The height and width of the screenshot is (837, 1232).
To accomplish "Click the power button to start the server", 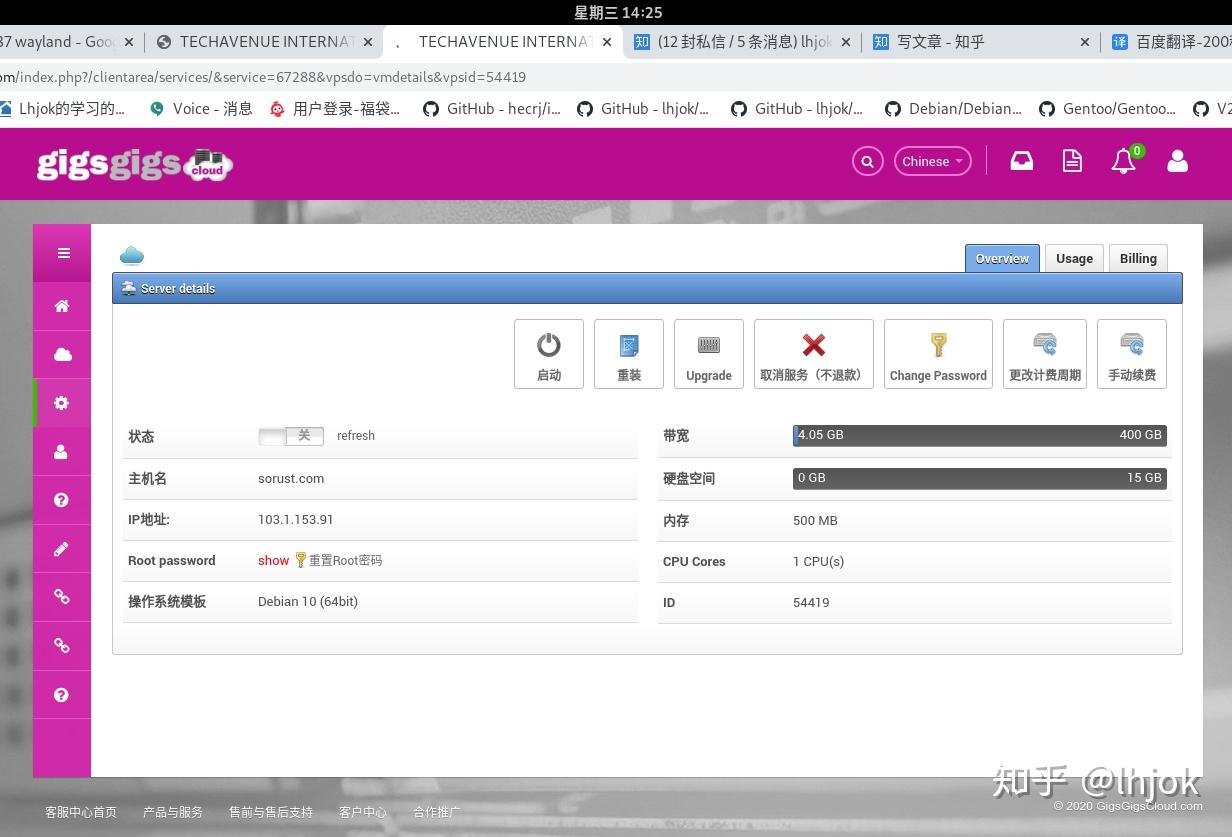I will click(x=548, y=353).
